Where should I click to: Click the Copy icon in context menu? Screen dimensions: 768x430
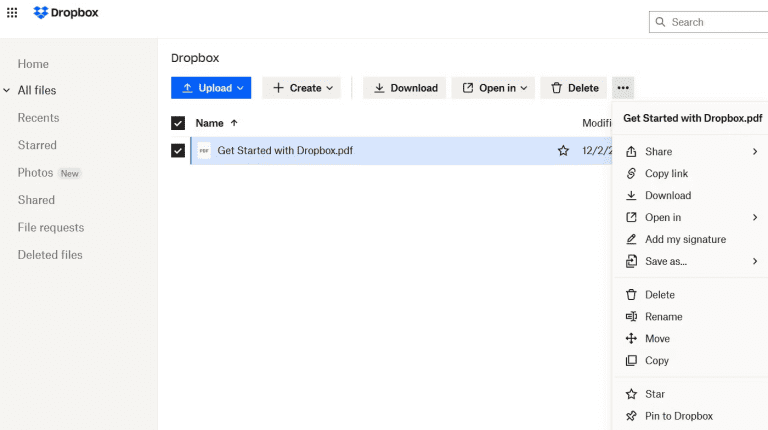click(631, 360)
